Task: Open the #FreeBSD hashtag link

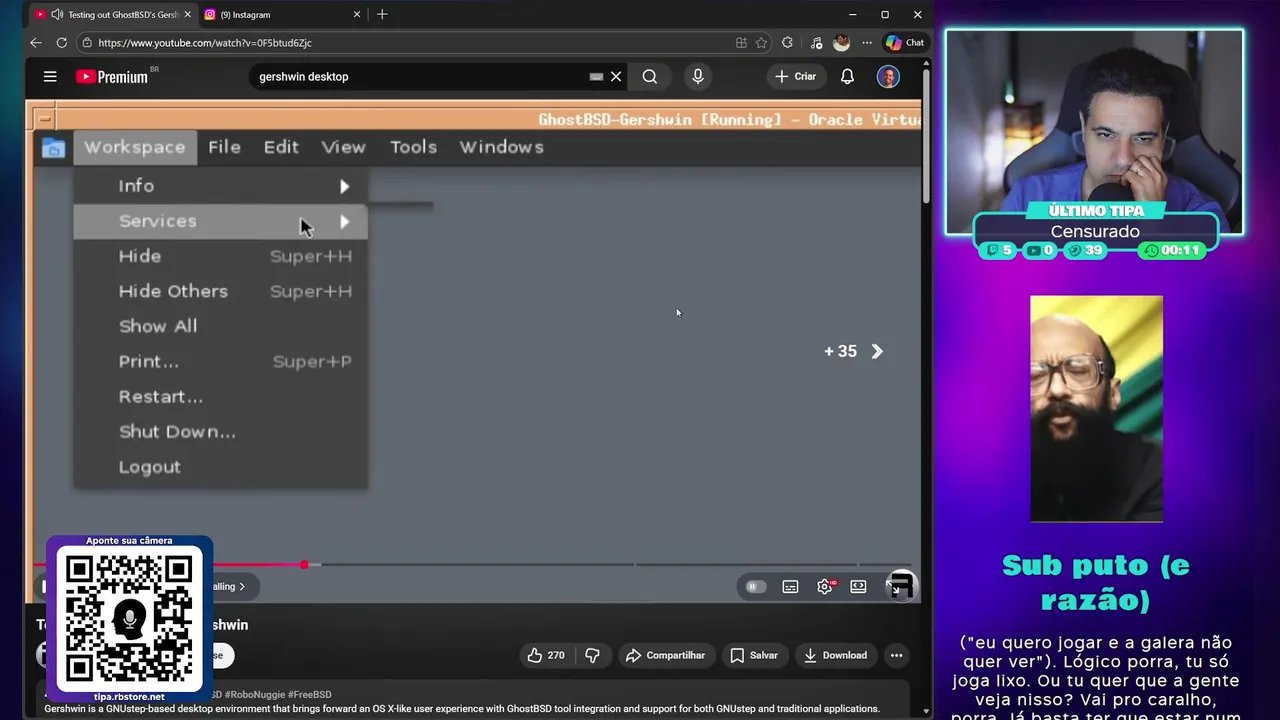Action: pyautogui.click(x=309, y=694)
